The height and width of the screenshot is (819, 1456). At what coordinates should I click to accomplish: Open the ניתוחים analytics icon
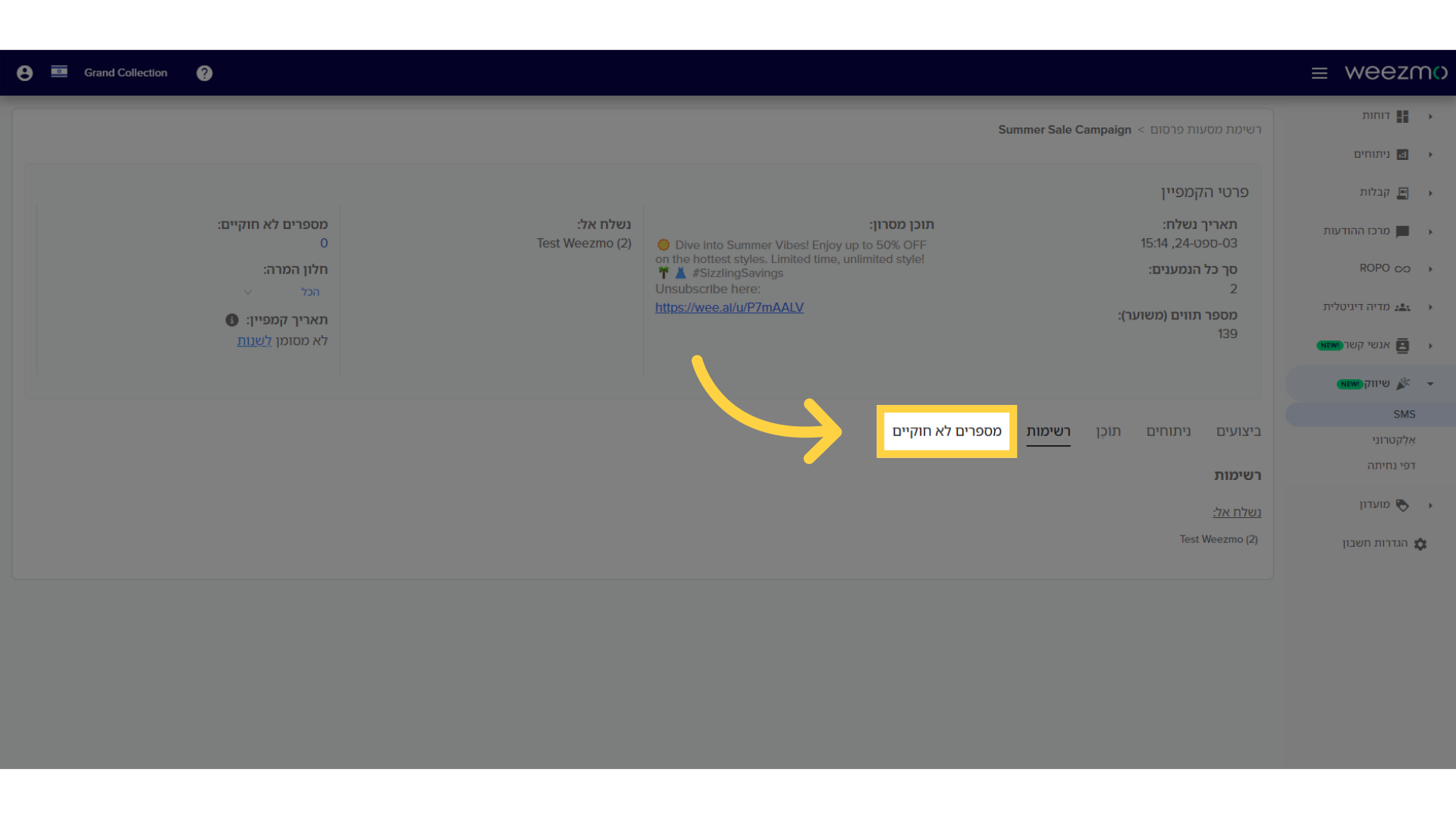(x=1403, y=155)
